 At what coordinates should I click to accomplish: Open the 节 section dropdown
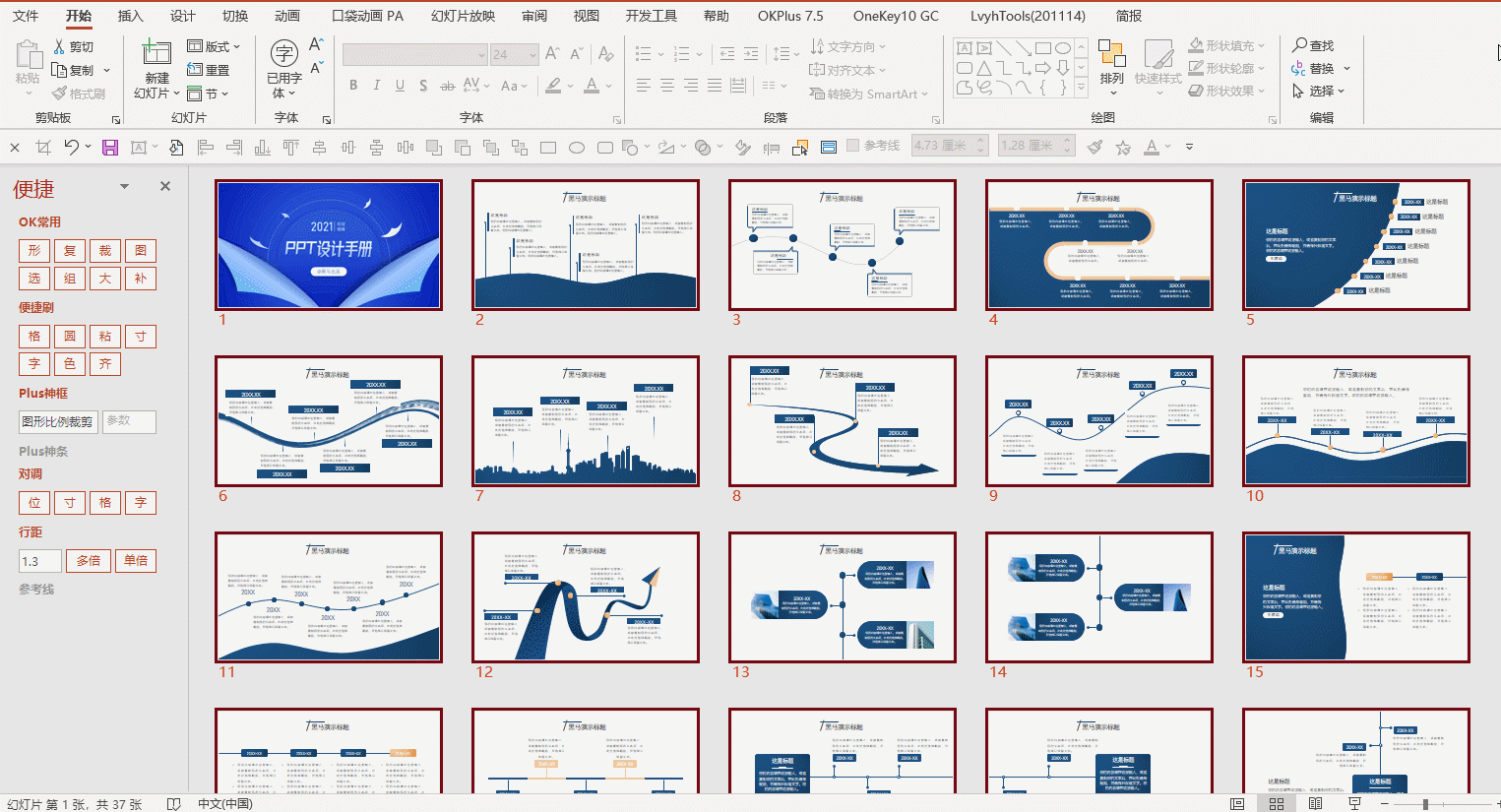pyautogui.click(x=208, y=94)
